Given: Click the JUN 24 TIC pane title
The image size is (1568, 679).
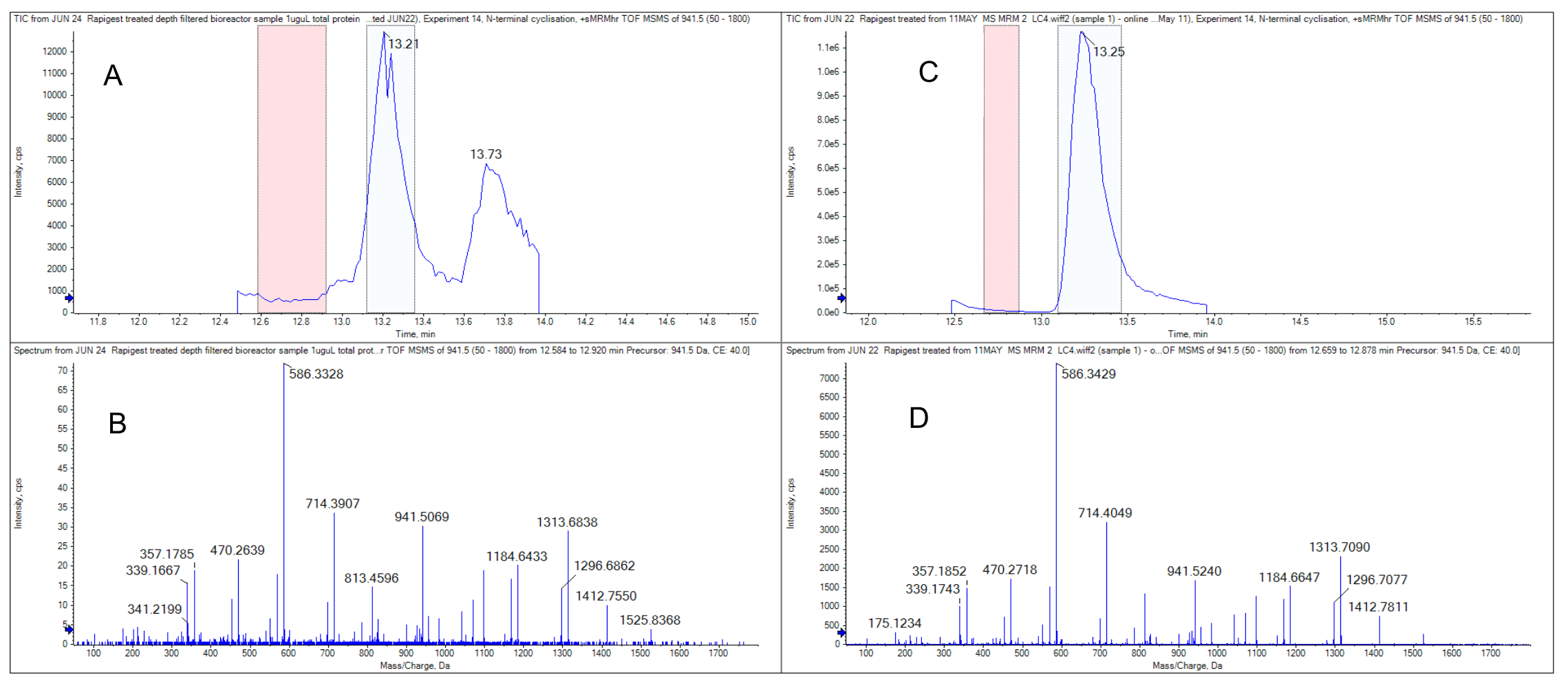Looking at the screenshot, I should pos(382,19).
